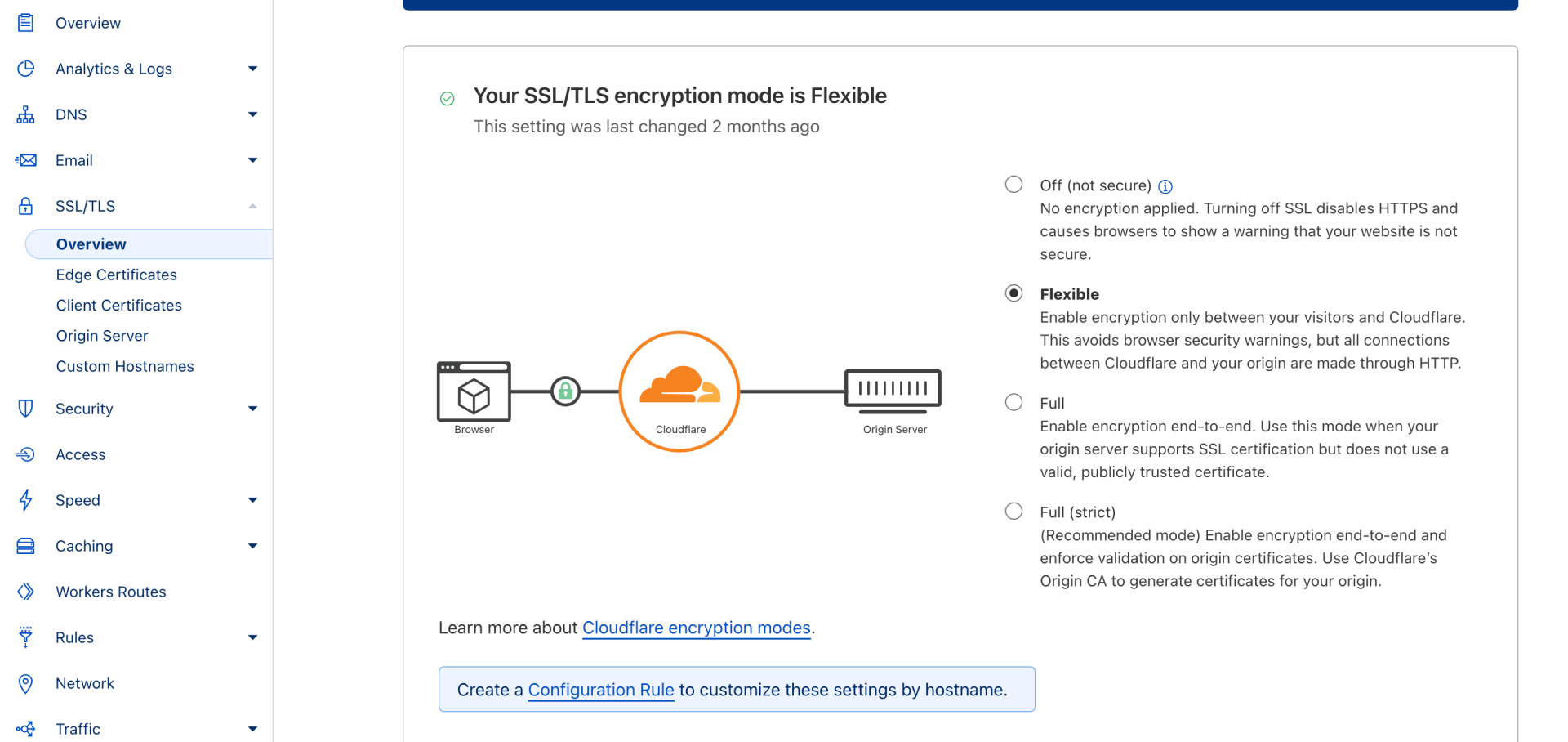This screenshot has width=1568, height=742.
Task: Click the info icon beside Off (not secure)
Action: (1165, 186)
